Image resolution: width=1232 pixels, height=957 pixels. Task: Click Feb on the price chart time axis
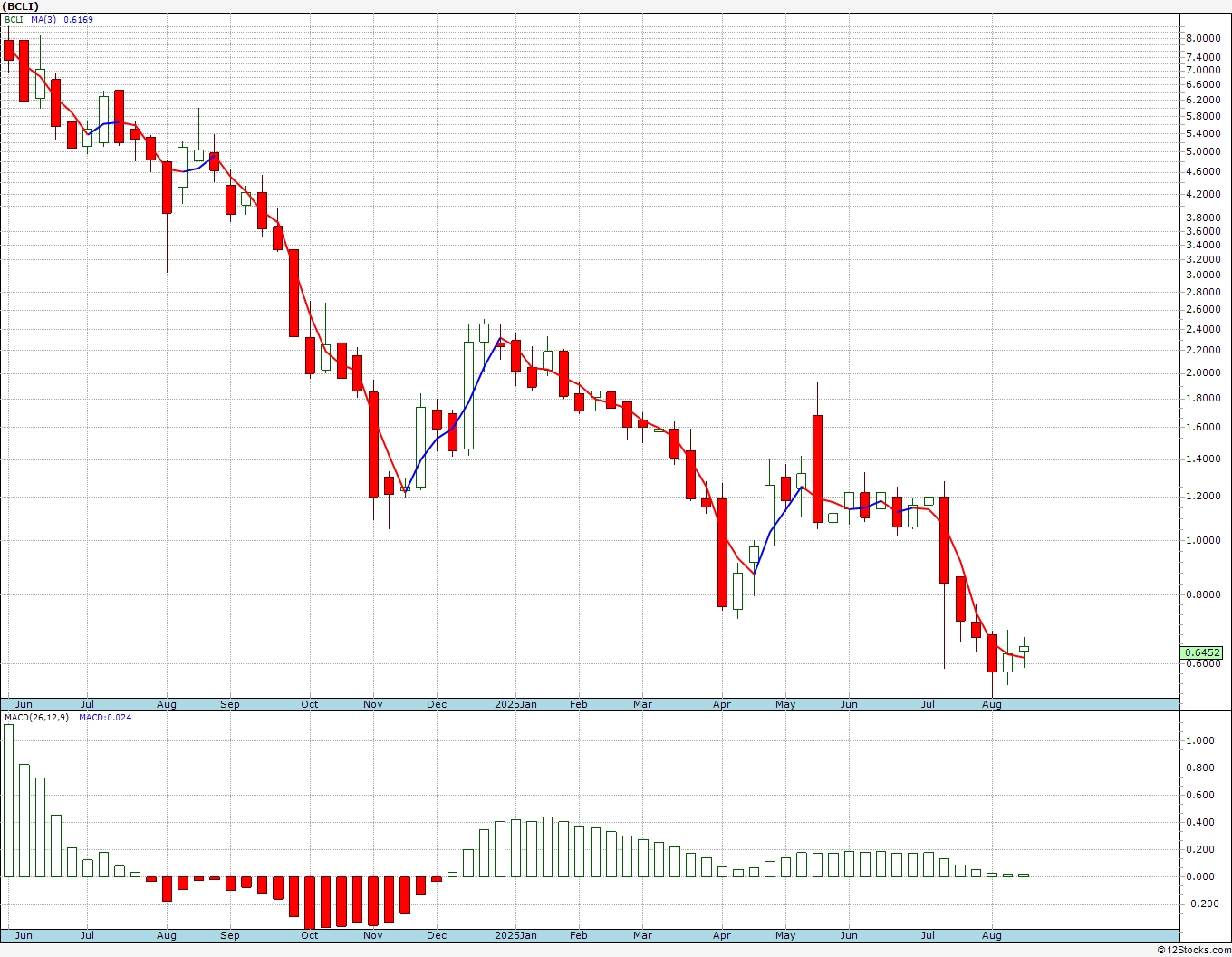tap(579, 704)
